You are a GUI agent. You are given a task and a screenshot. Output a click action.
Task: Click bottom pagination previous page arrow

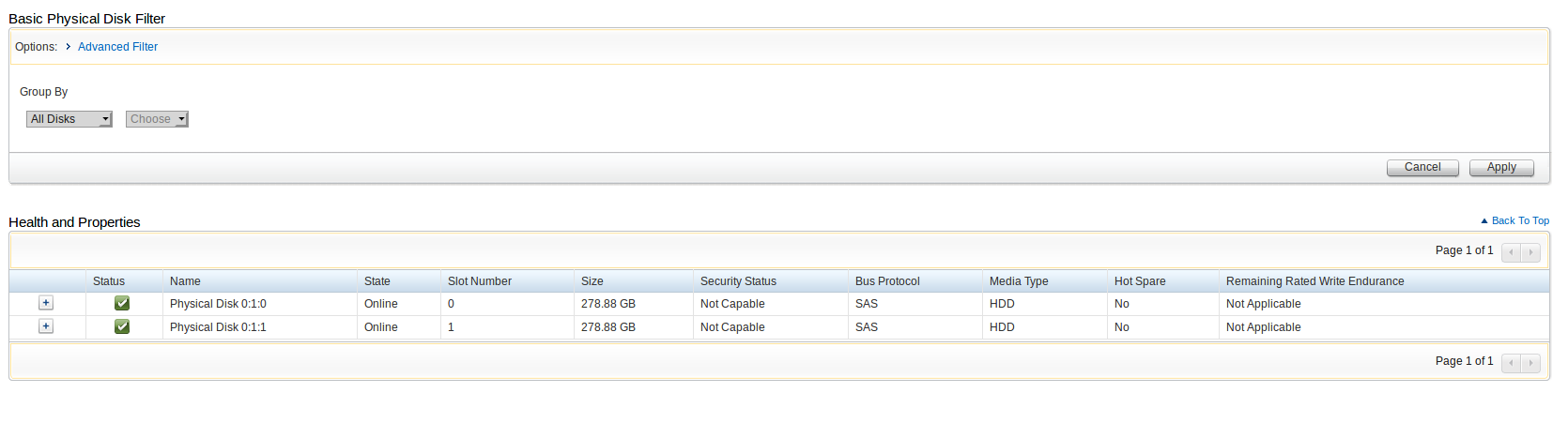pos(1511,363)
